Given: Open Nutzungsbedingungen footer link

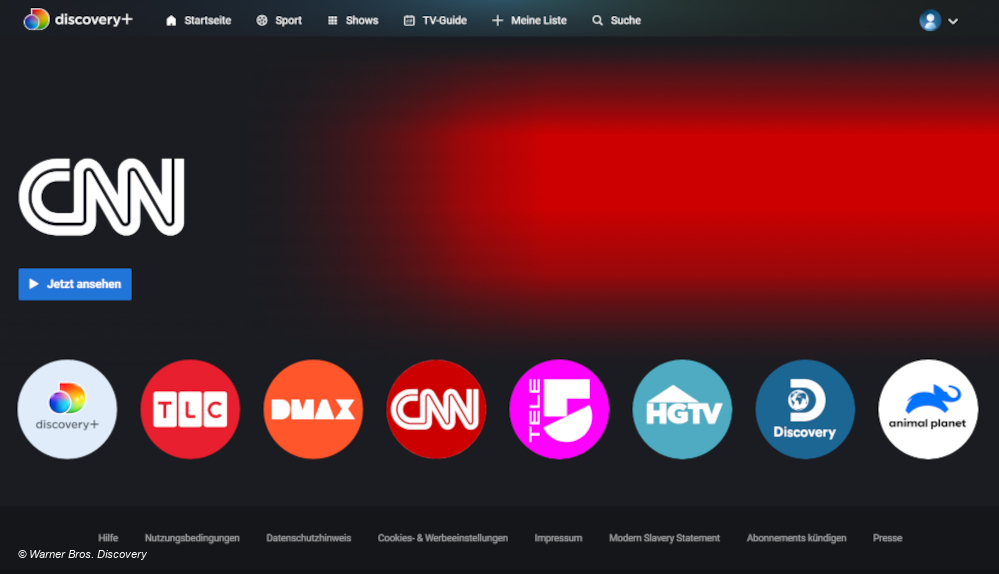Looking at the screenshot, I should point(192,538).
